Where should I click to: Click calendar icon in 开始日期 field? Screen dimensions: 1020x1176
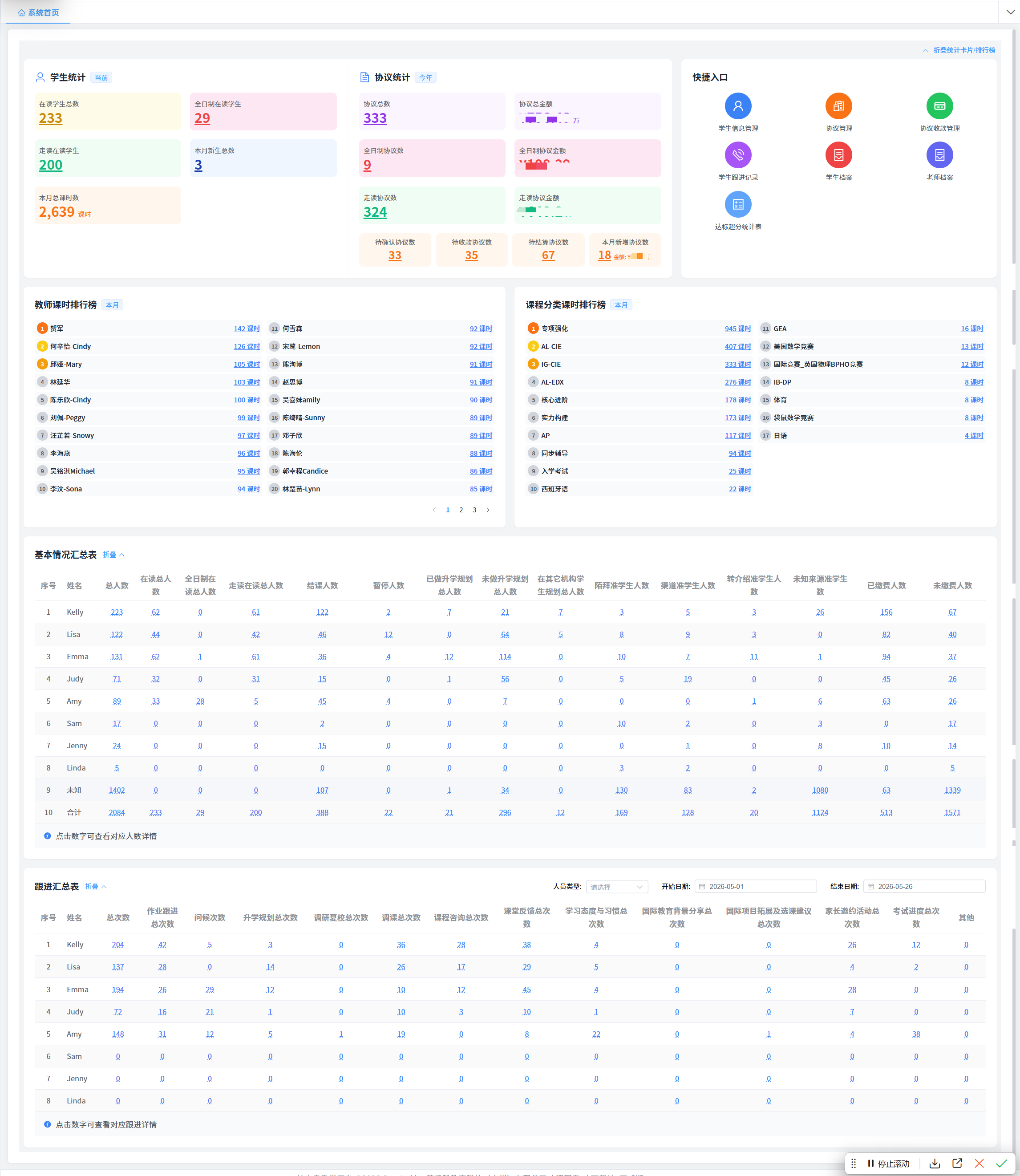point(702,886)
